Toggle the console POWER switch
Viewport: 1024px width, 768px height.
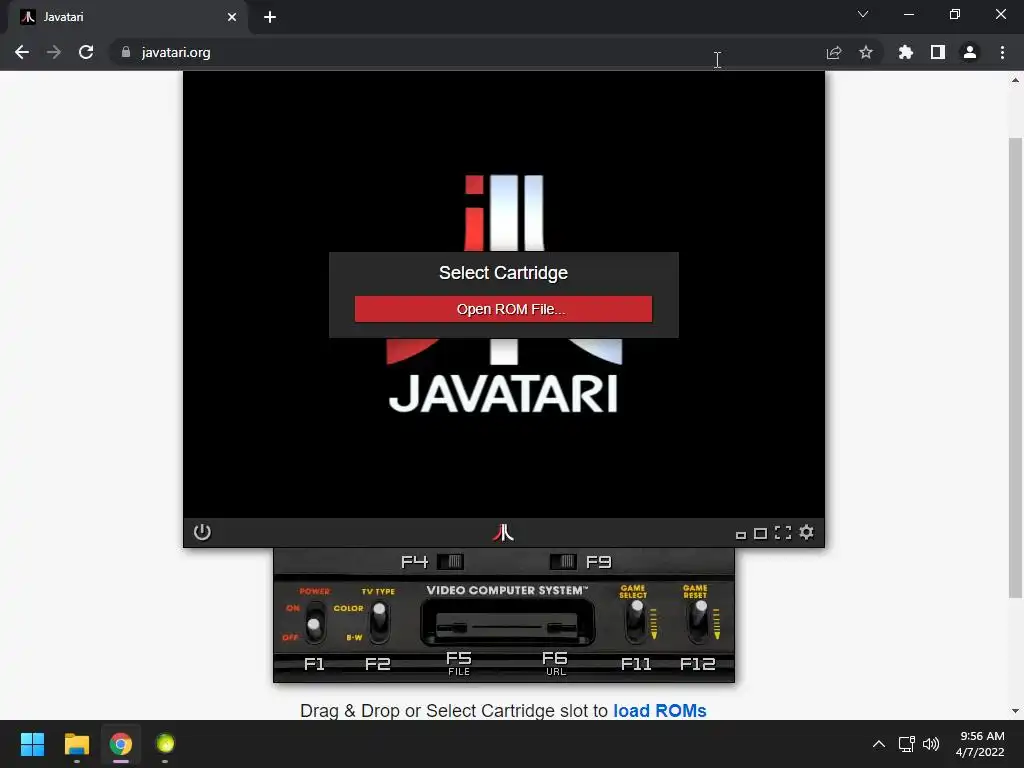[x=315, y=620]
